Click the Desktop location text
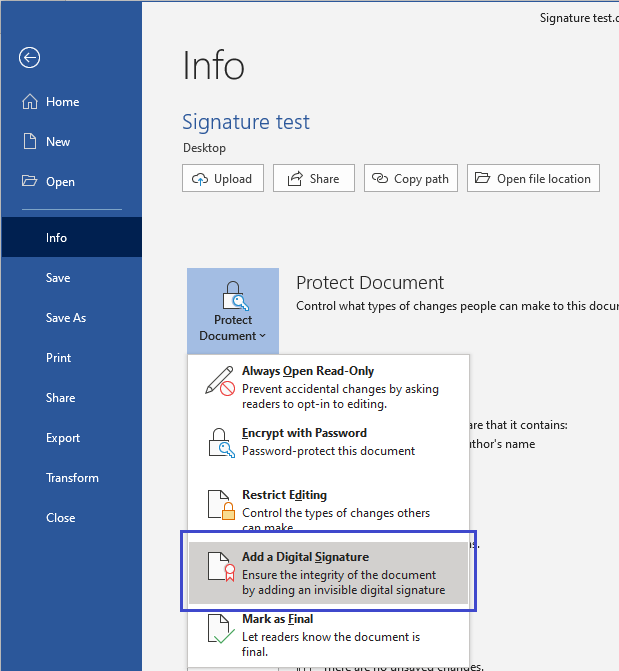This screenshot has width=619, height=671. (x=204, y=148)
